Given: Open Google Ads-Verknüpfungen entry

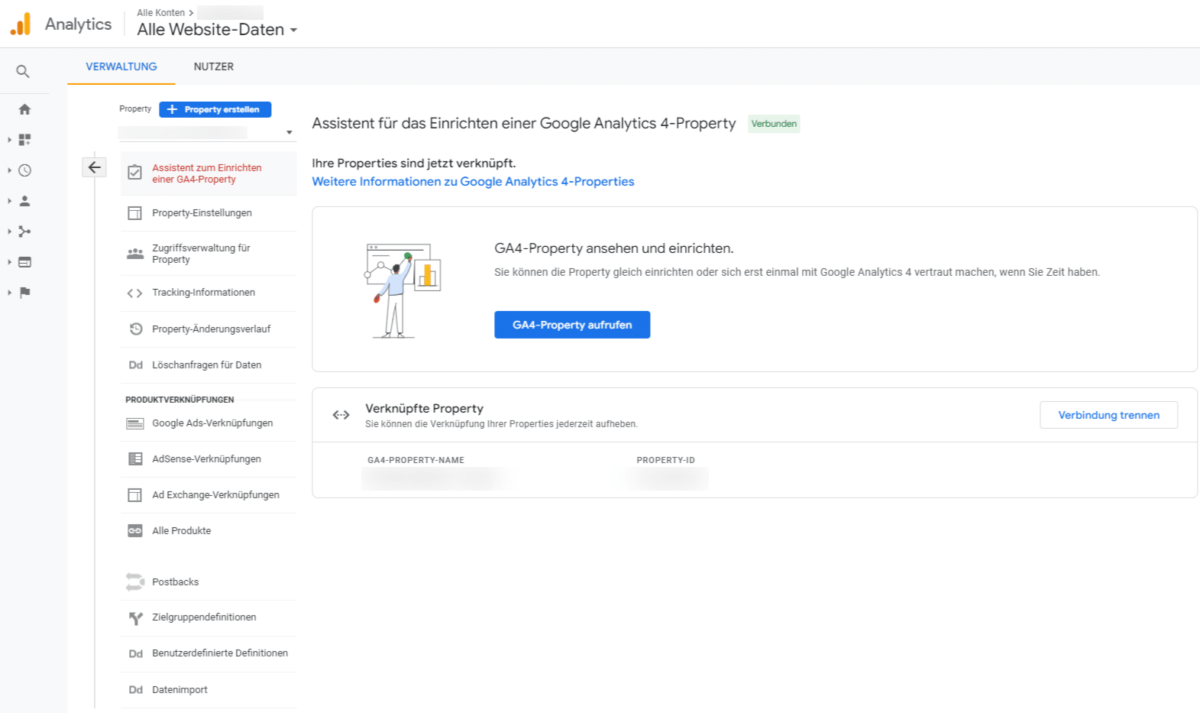Looking at the screenshot, I should (x=208, y=424).
